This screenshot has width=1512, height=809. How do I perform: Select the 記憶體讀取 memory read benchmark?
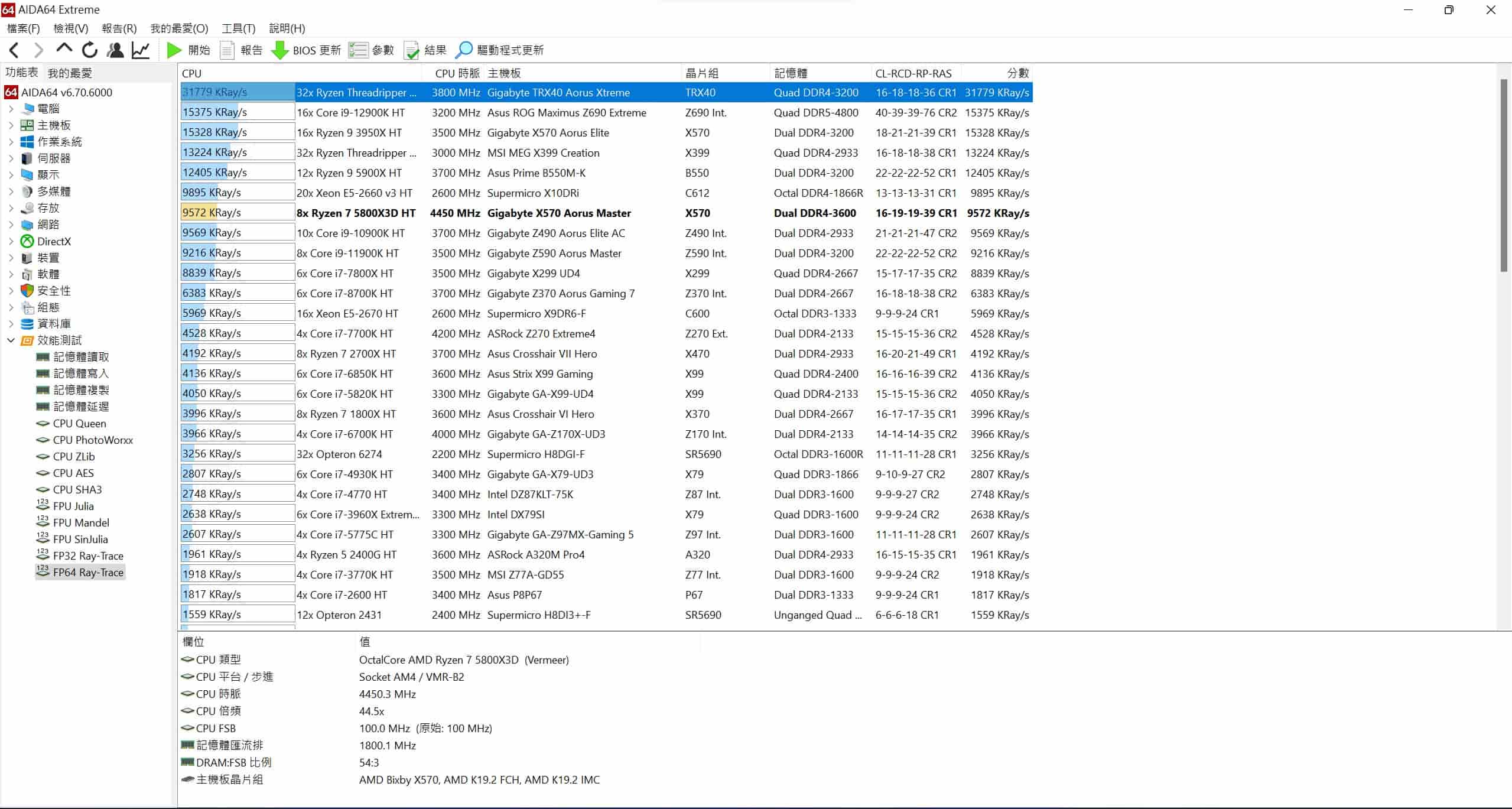click(x=73, y=357)
